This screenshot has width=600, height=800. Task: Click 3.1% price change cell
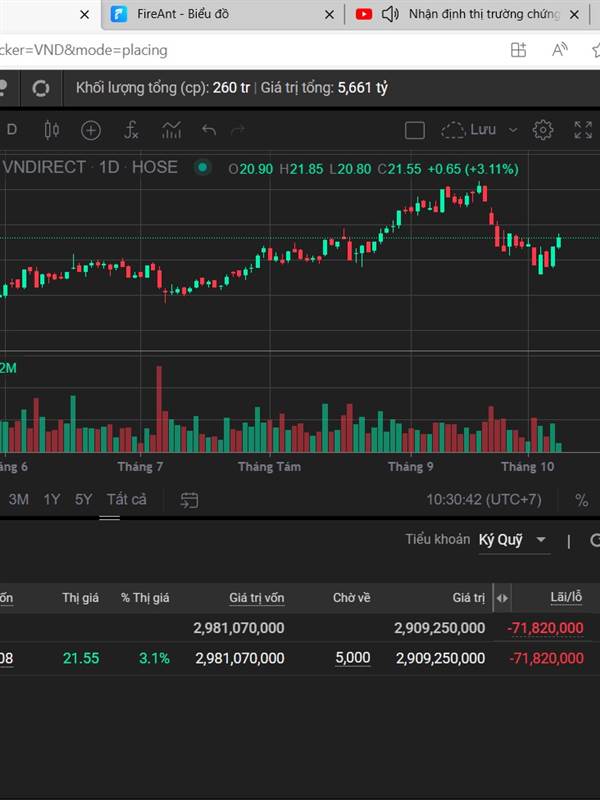point(154,658)
